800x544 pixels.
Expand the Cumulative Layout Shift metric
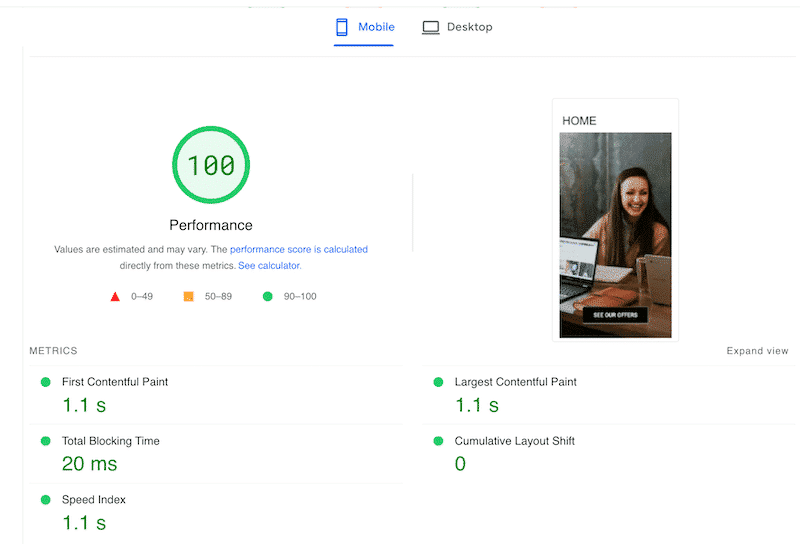click(x=514, y=441)
